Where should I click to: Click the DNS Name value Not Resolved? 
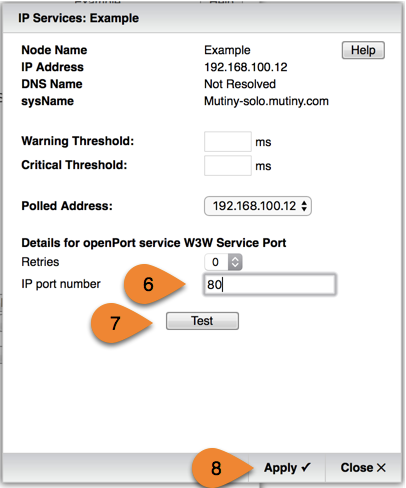240,84
